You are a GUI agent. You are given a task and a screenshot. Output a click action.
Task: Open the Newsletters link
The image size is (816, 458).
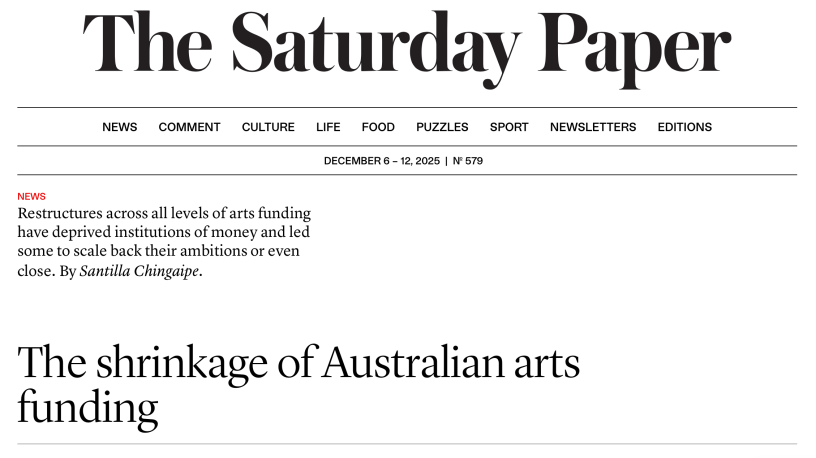click(593, 127)
